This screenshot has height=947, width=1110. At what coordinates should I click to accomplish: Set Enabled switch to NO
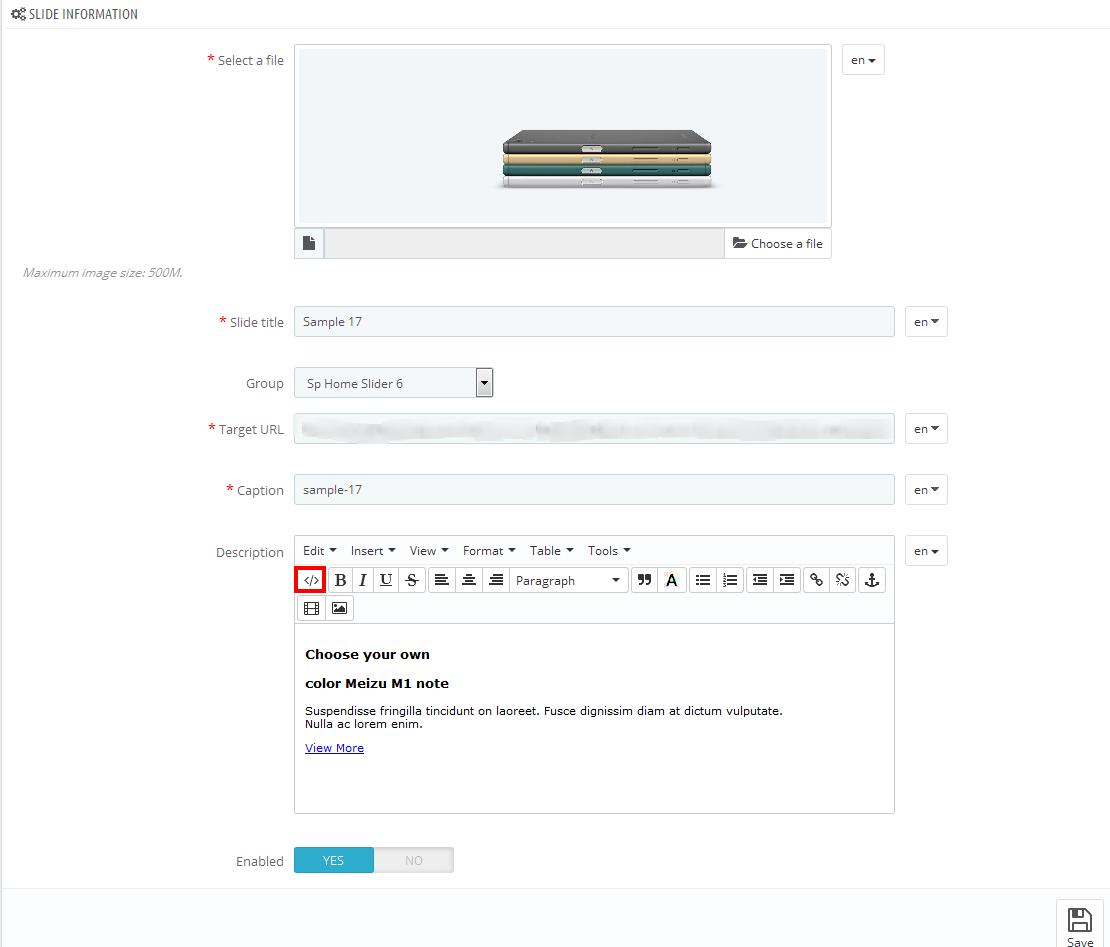click(x=413, y=861)
